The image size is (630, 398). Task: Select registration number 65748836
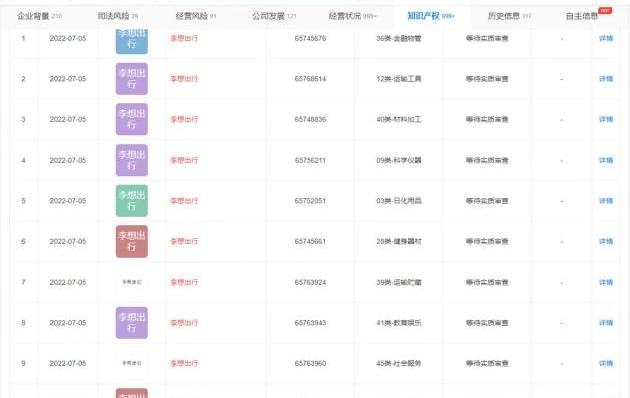click(x=310, y=119)
